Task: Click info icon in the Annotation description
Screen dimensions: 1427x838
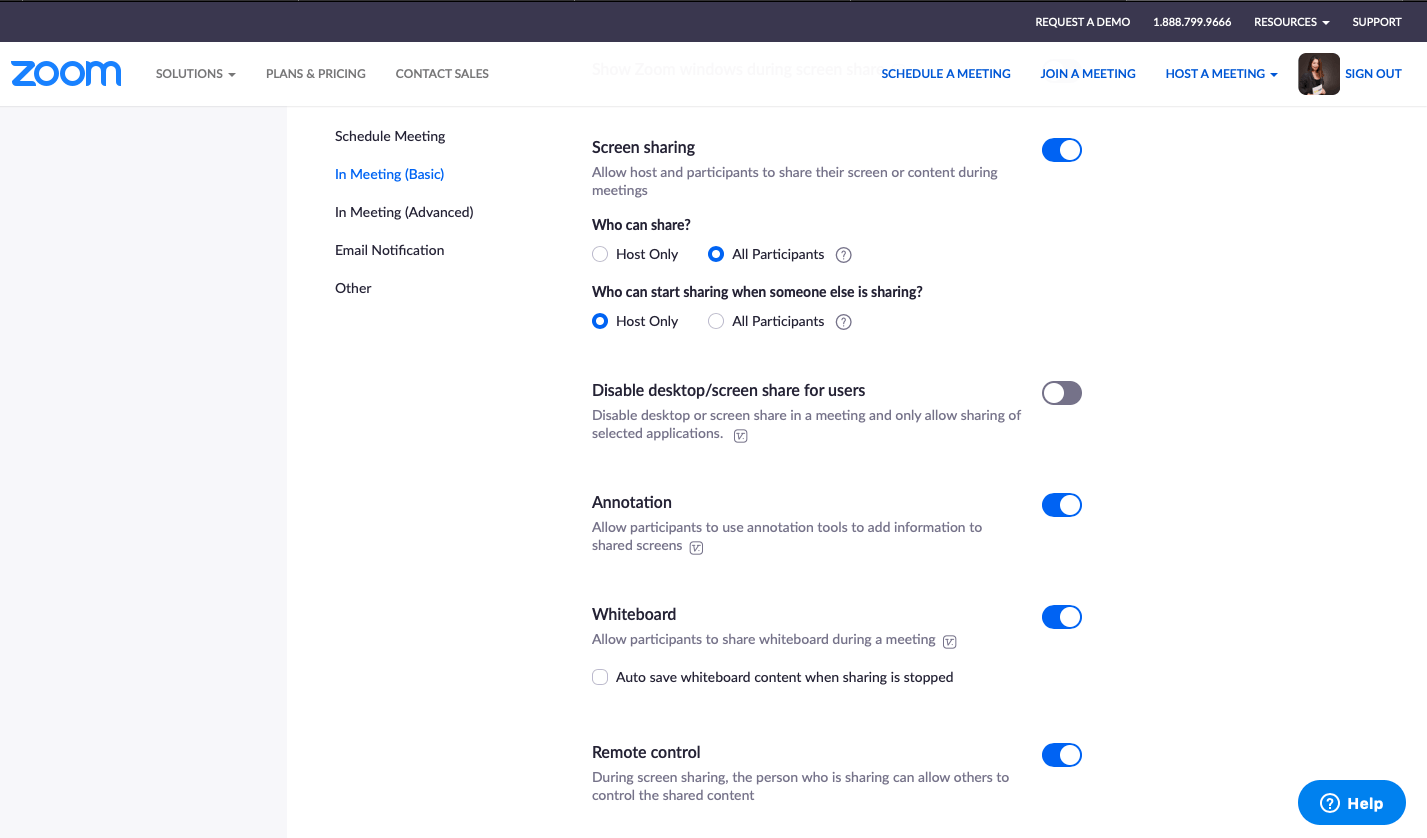Action: coord(695,547)
